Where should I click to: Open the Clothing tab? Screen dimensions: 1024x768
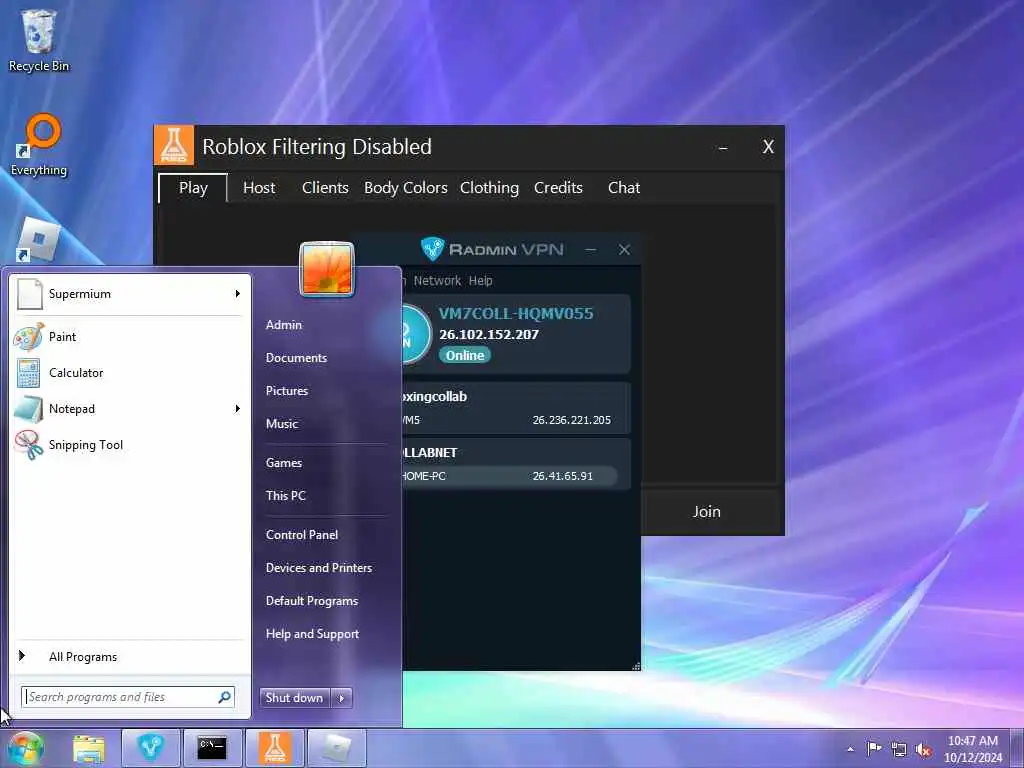489,188
